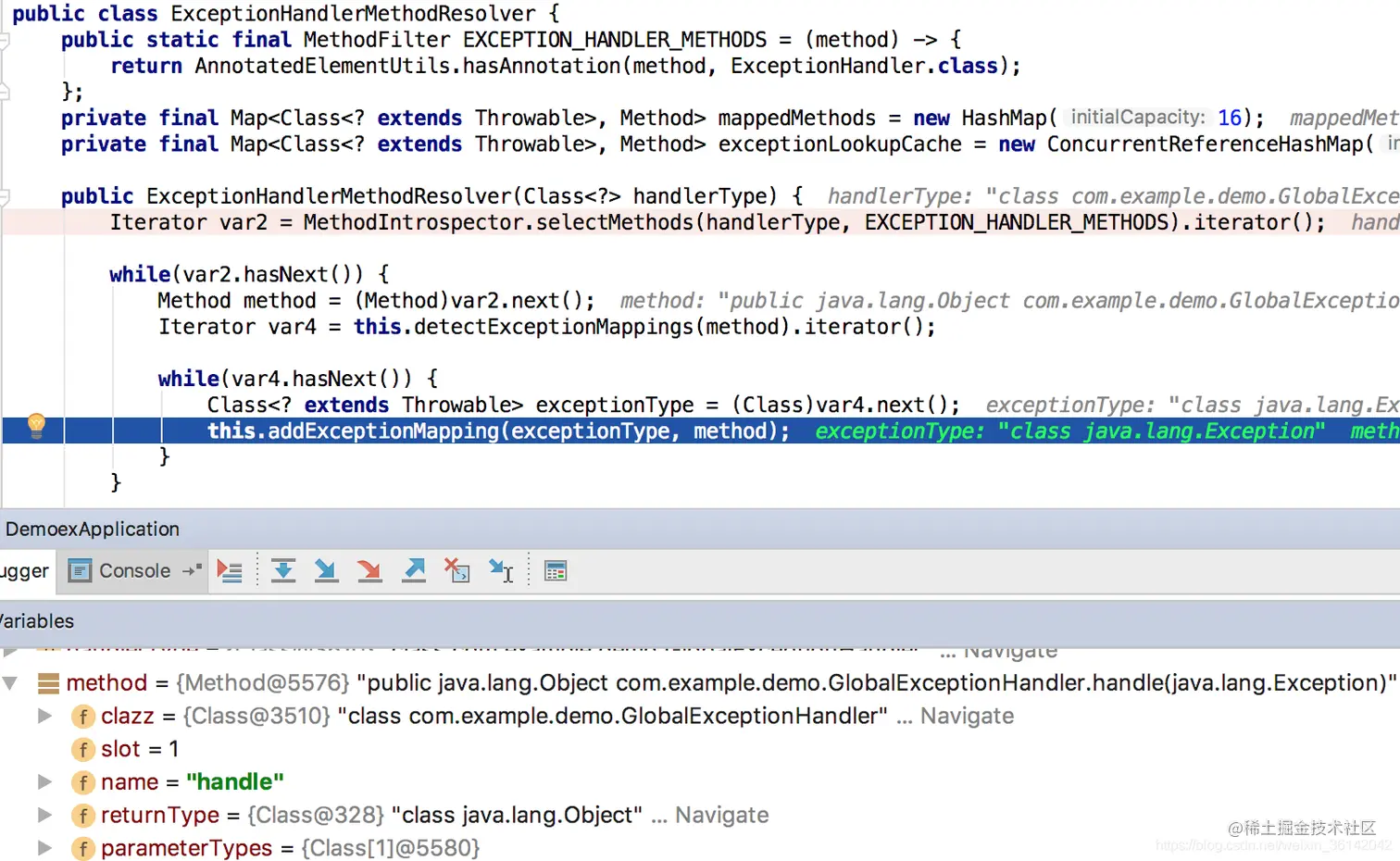
Task: Select the name = "handle" value
Action: [235, 782]
